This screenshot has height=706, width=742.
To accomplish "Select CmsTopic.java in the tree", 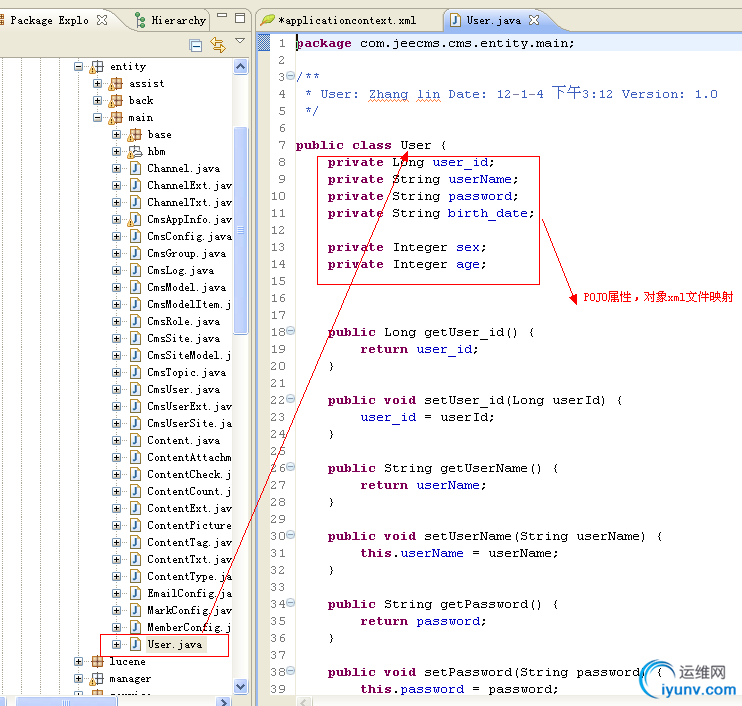I will click(x=186, y=373).
